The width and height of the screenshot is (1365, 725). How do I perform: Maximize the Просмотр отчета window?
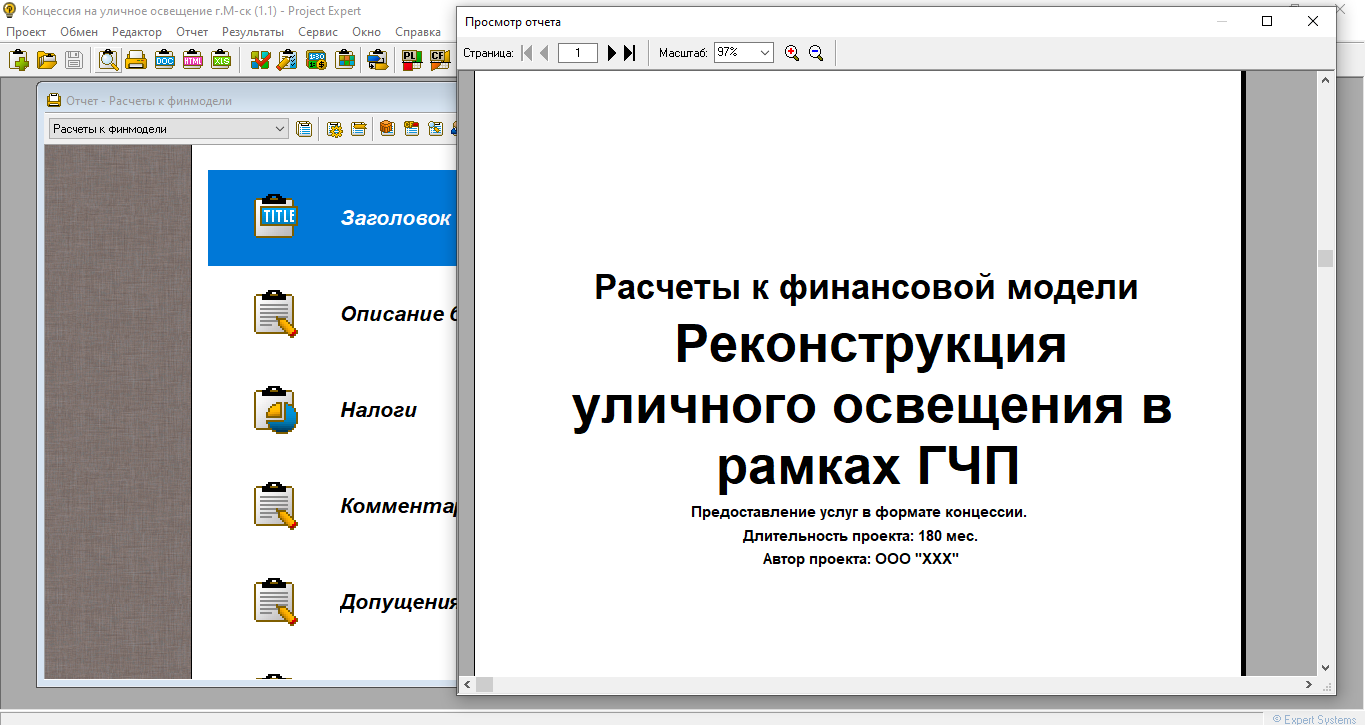point(1267,21)
